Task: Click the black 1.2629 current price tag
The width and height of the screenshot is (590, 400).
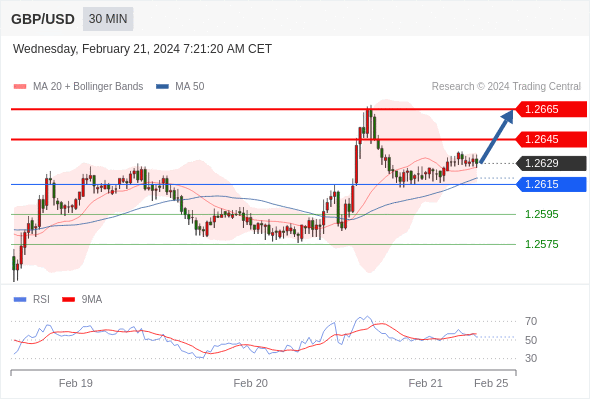Action: (551, 163)
